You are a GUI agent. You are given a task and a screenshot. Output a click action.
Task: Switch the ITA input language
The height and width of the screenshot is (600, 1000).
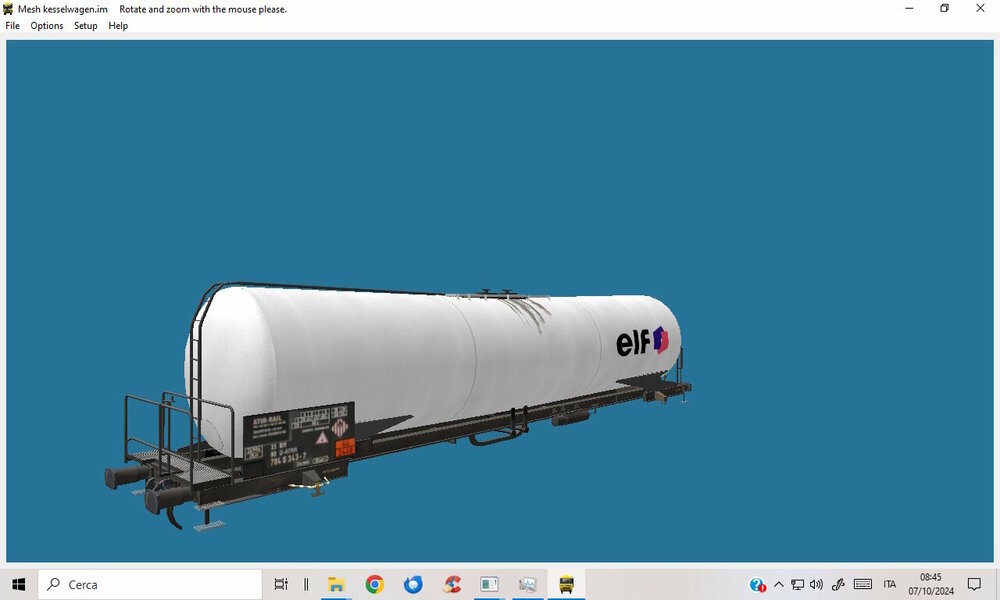click(x=890, y=584)
